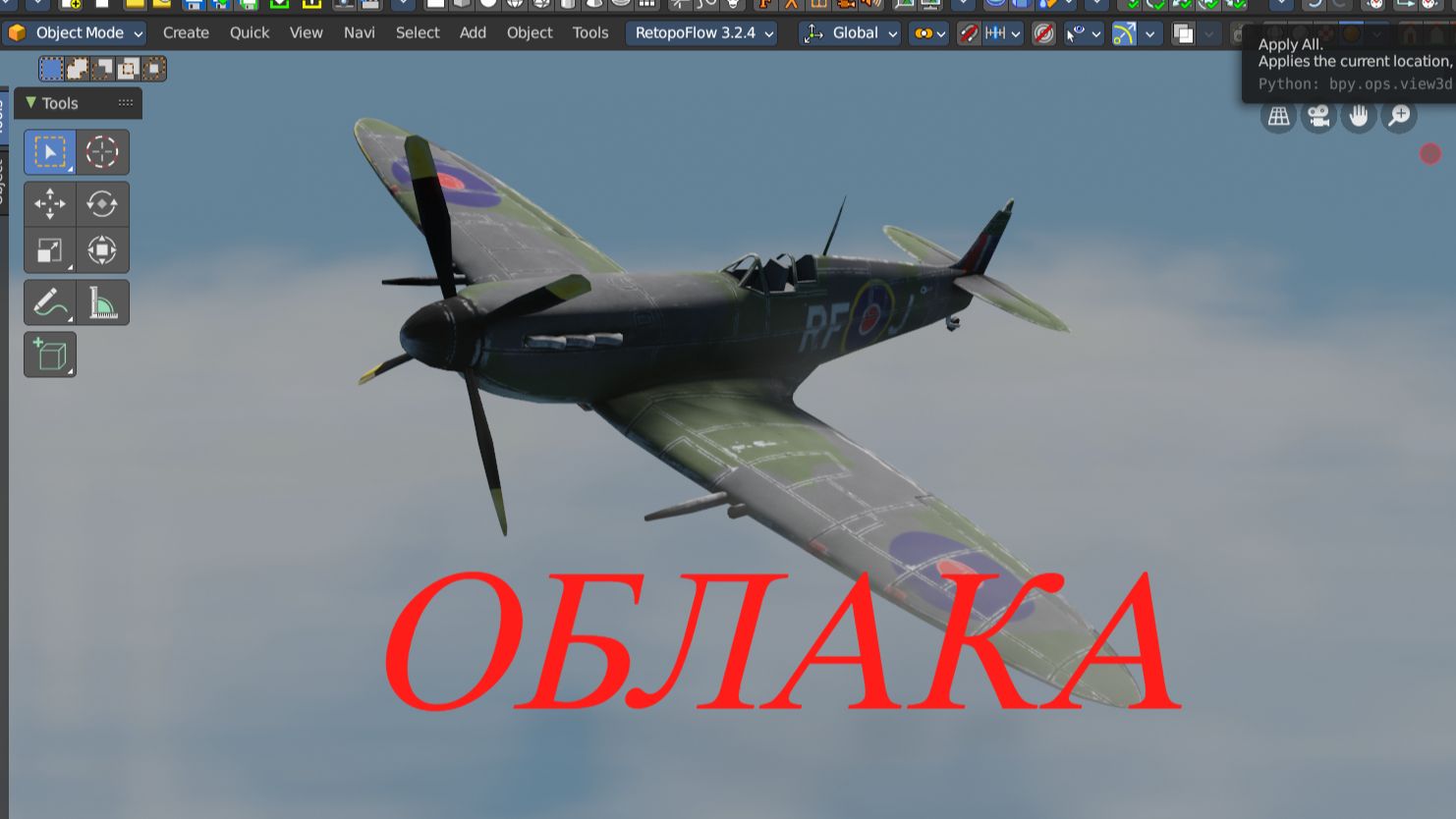Set selection mode to subtract selection

click(x=102, y=69)
